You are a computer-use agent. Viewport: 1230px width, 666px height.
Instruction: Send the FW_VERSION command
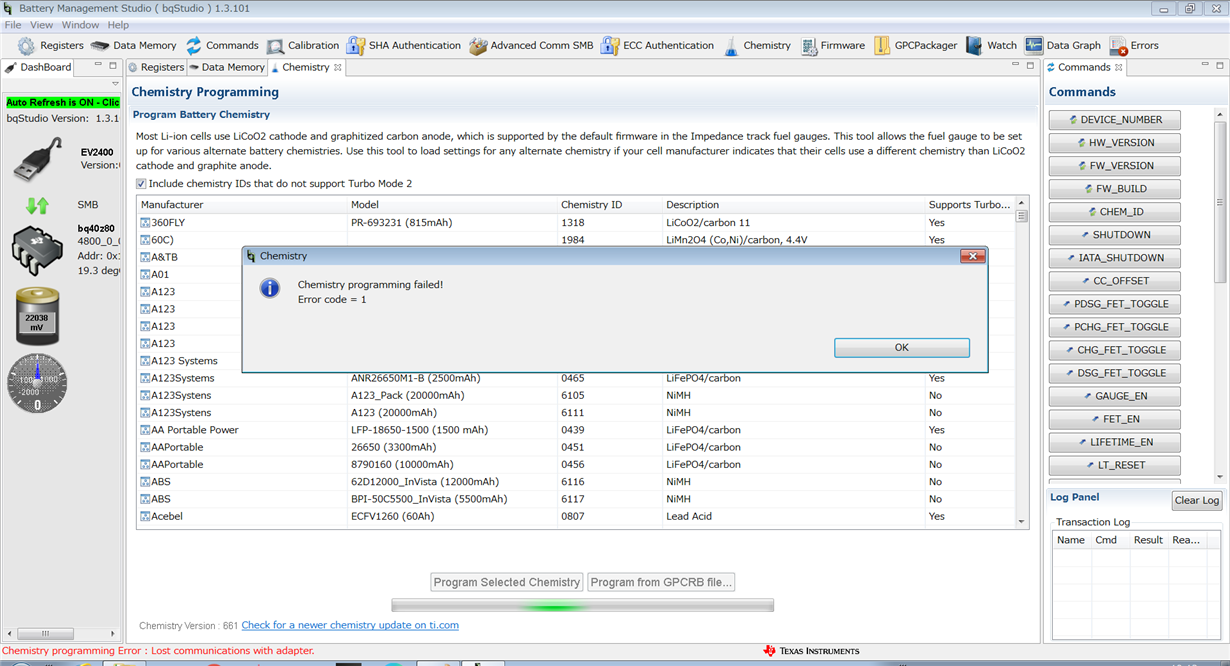point(1115,166)
